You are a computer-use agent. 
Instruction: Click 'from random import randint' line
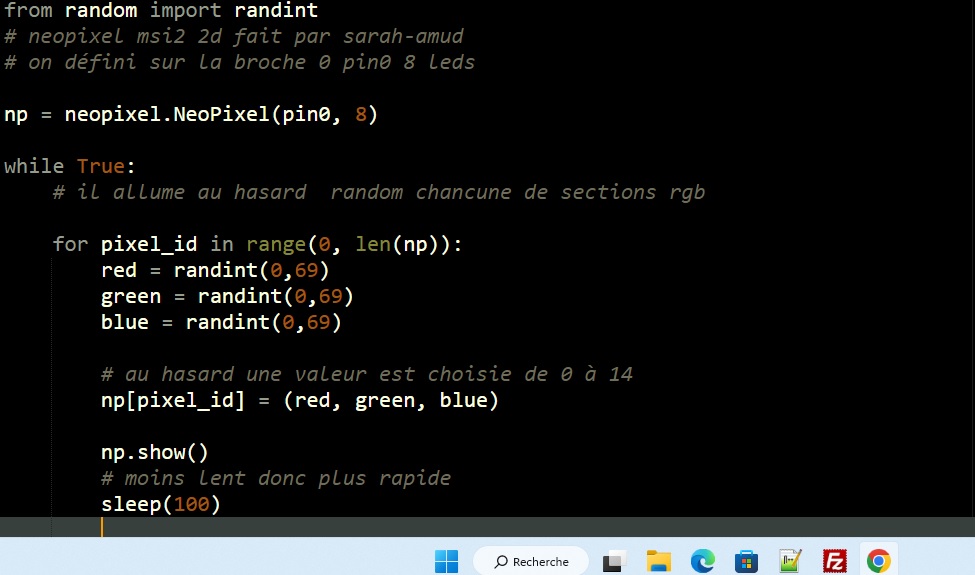tap(161, 10)
